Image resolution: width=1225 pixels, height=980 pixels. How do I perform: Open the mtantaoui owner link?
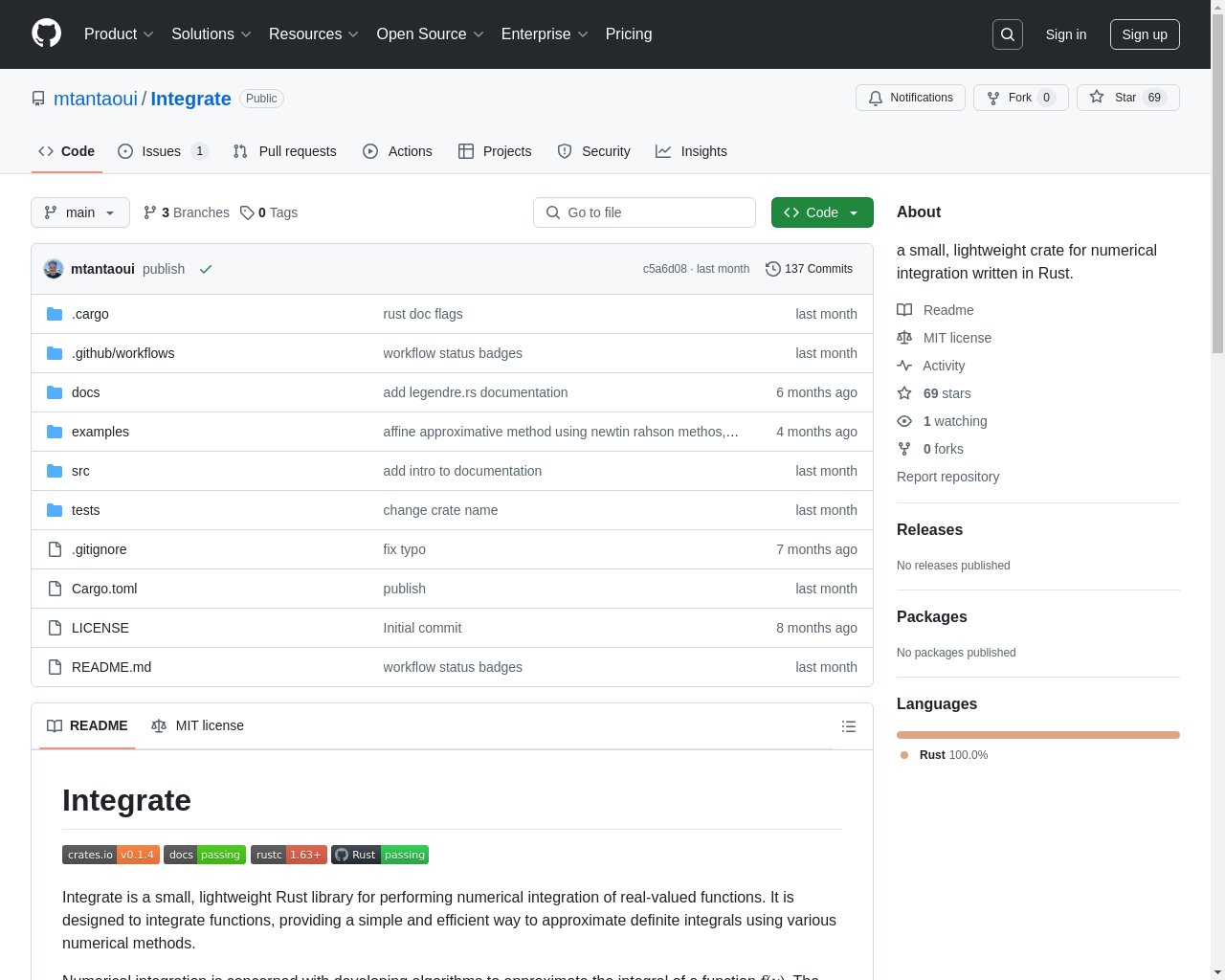(96, 99)
